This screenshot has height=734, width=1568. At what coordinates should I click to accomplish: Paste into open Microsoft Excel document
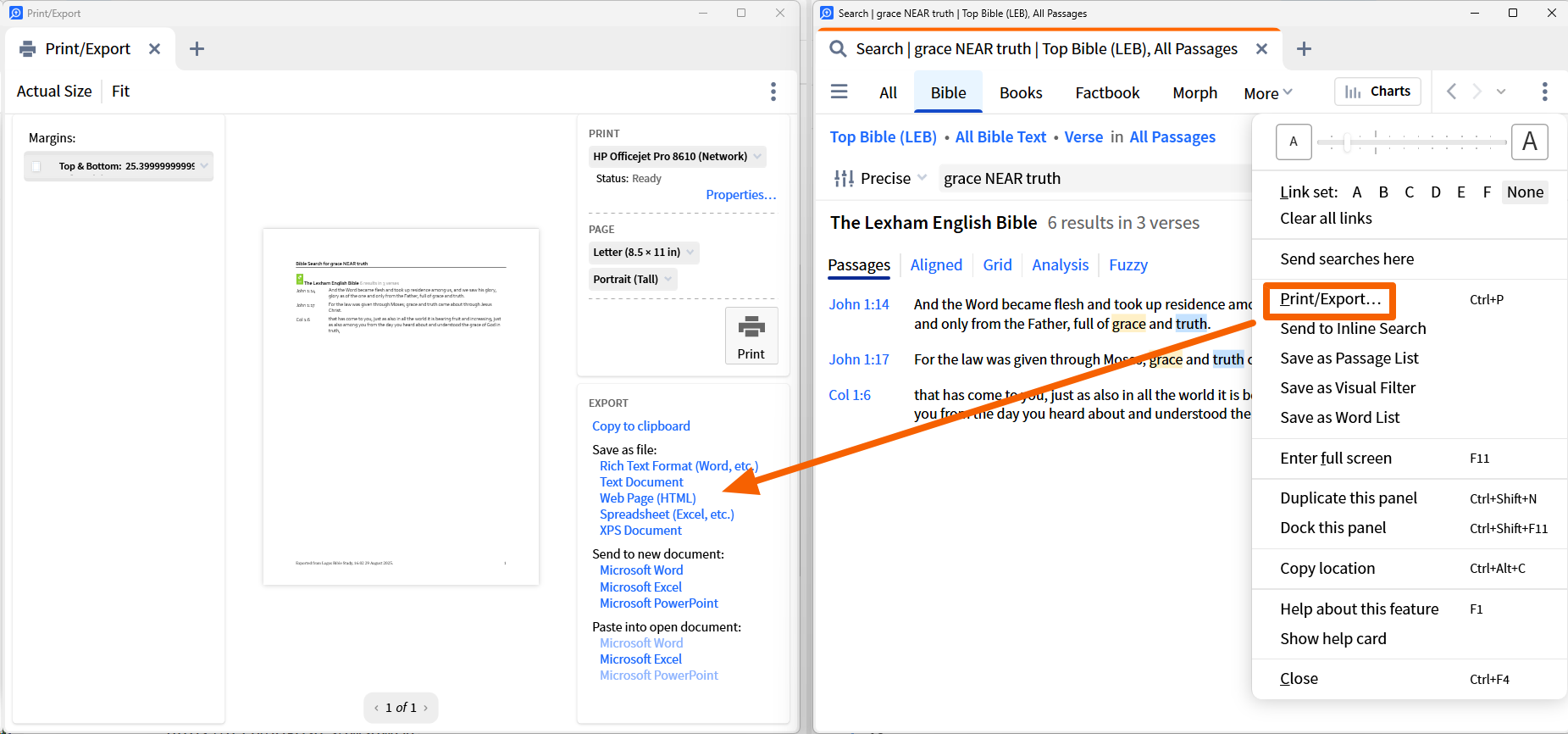(640, 659)
